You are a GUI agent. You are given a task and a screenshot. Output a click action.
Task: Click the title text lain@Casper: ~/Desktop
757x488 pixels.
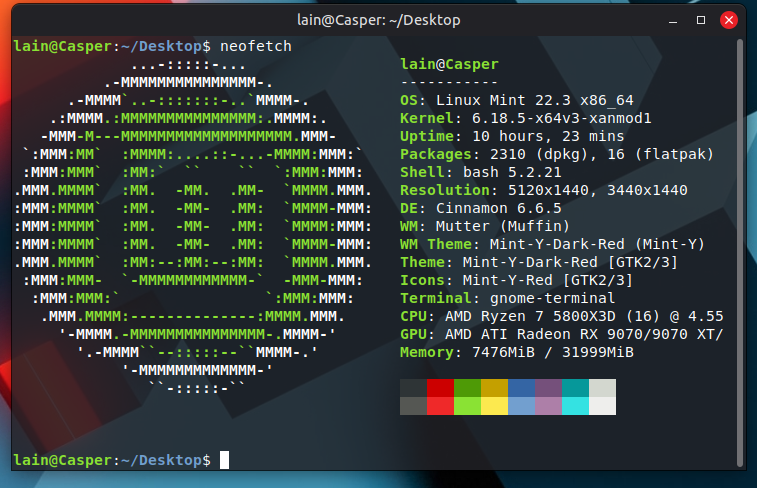pos(378,20)
